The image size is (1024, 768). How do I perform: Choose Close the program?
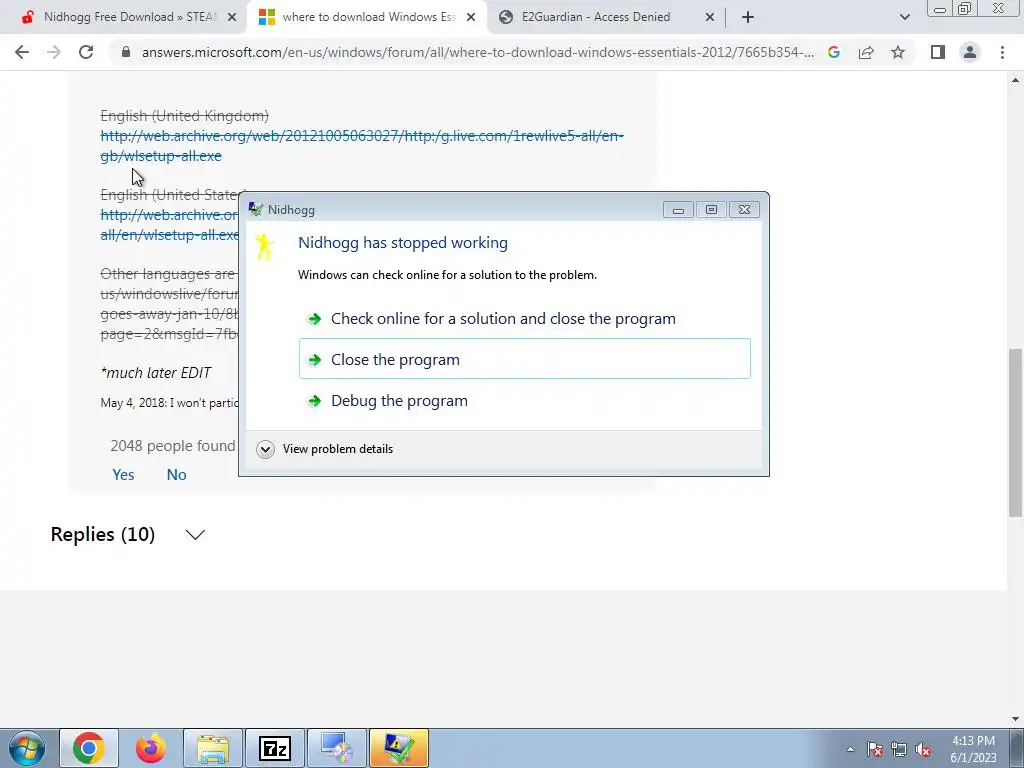coord(524,359)
